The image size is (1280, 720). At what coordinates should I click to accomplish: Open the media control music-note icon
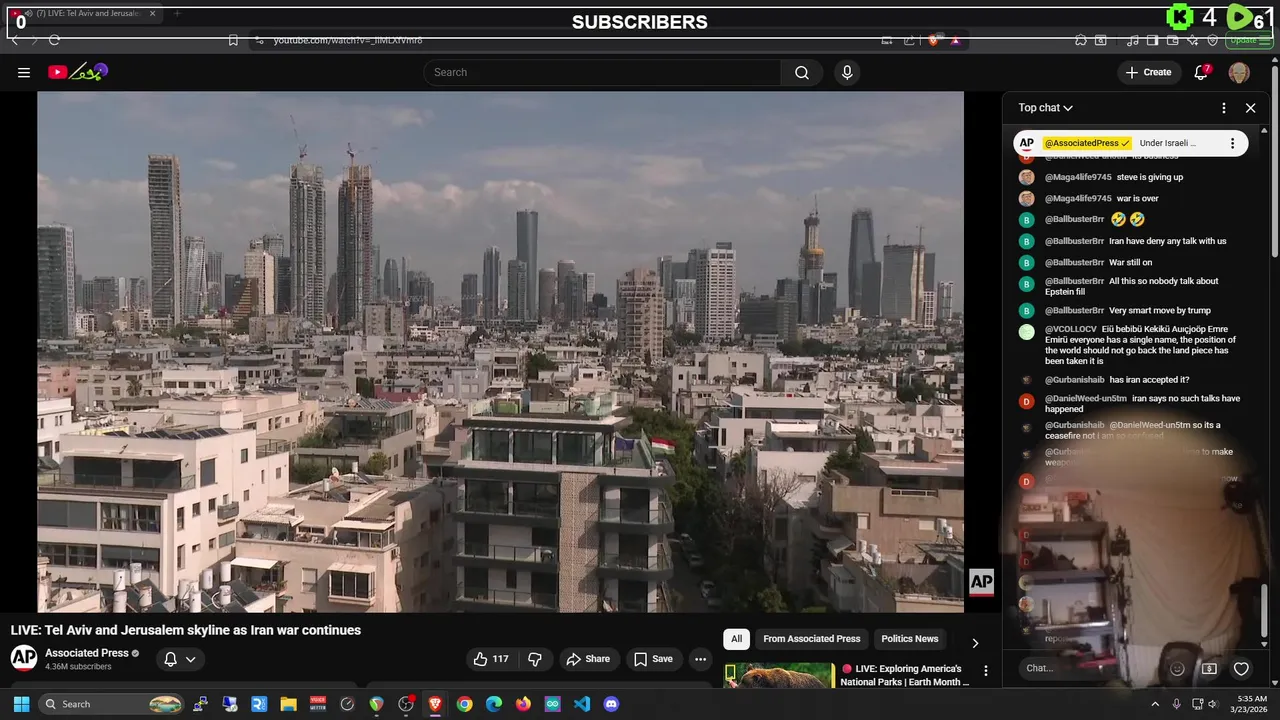click(x=1132, y=40)
